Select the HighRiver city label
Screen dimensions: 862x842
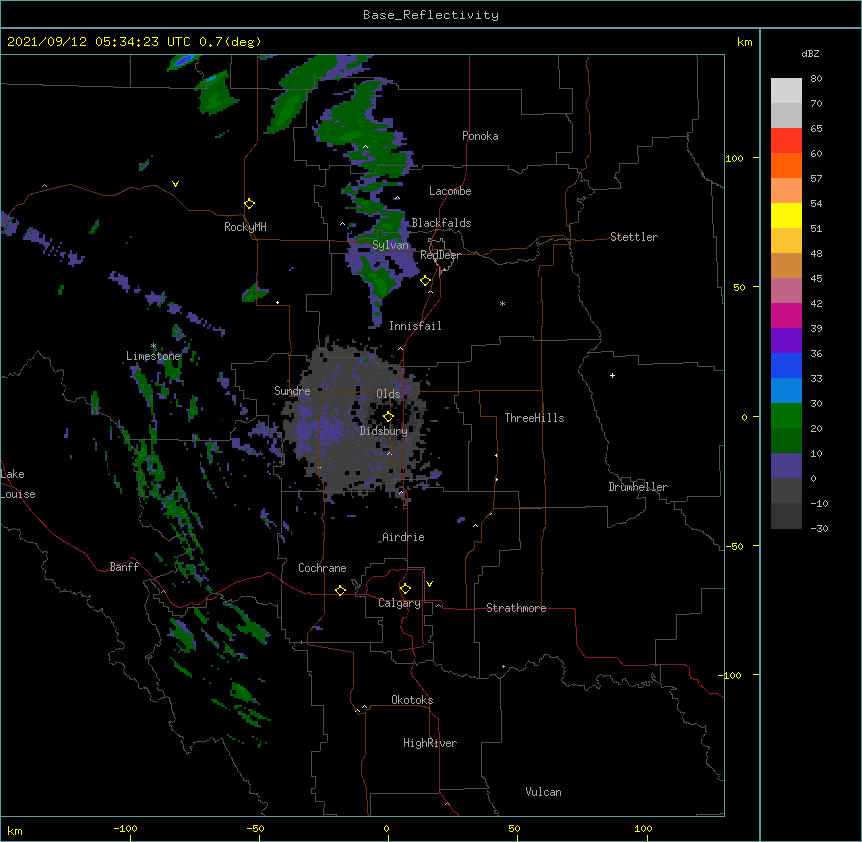[430, 744]
